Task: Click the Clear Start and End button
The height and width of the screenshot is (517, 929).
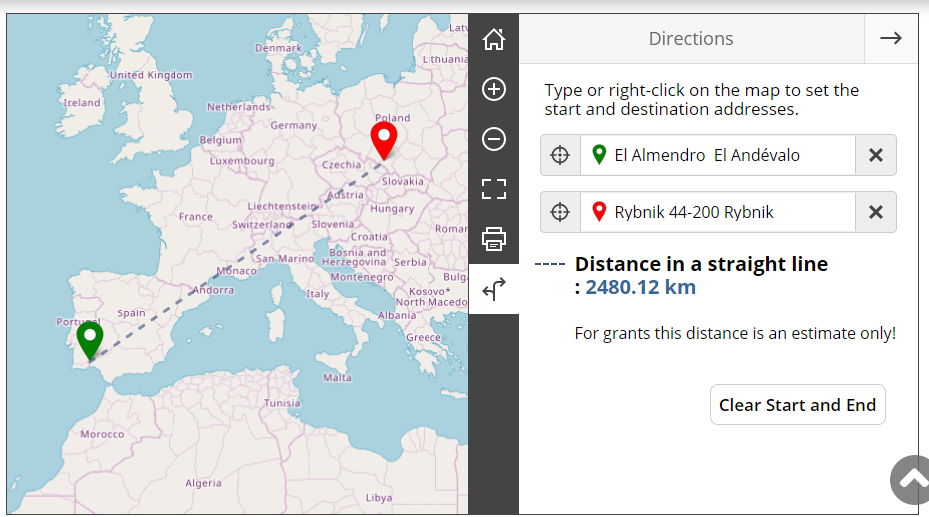Action: (x=797, y=405)
